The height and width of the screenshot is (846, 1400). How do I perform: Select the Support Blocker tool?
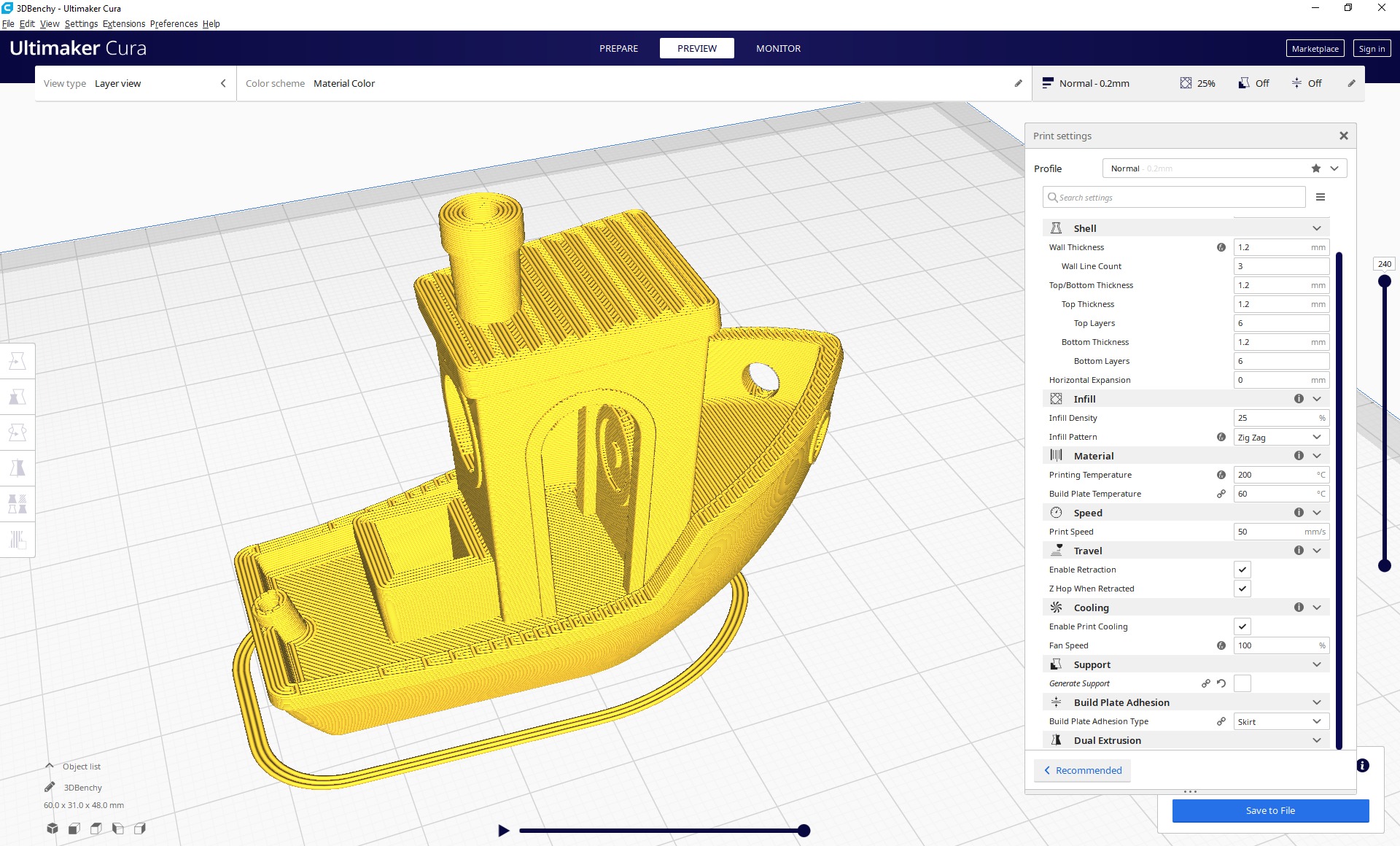[x=17, y=539]
